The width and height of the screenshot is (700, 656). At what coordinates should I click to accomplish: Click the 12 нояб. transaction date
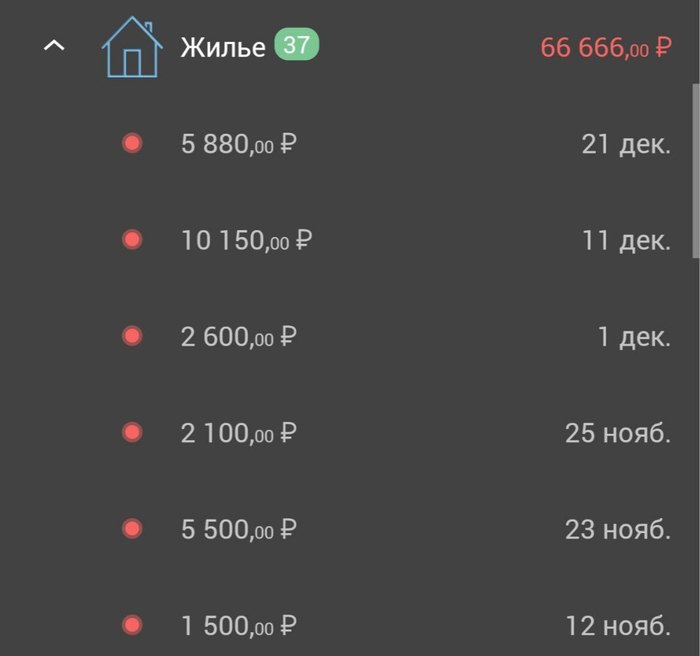click(x=617, y=626)
